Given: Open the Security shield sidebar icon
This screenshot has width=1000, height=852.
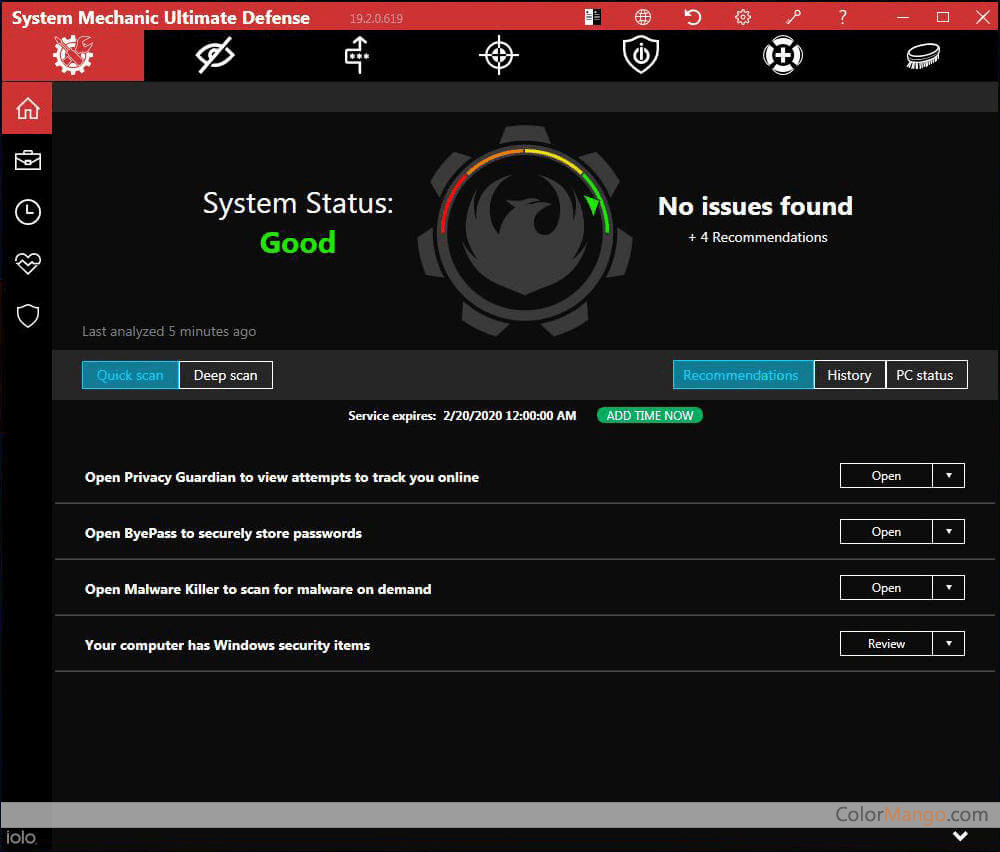Looking at the screenshot, I should (x=27, y=316).
